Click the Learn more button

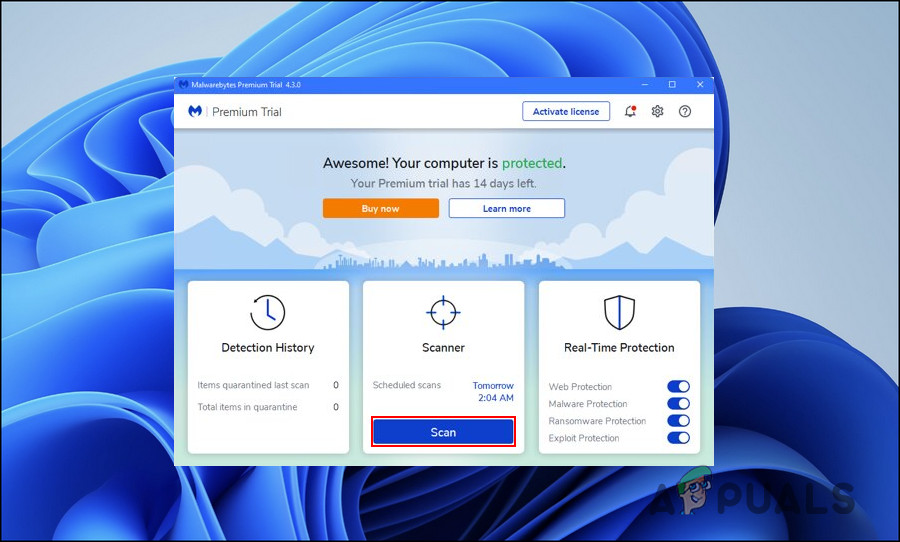point(507,208)
